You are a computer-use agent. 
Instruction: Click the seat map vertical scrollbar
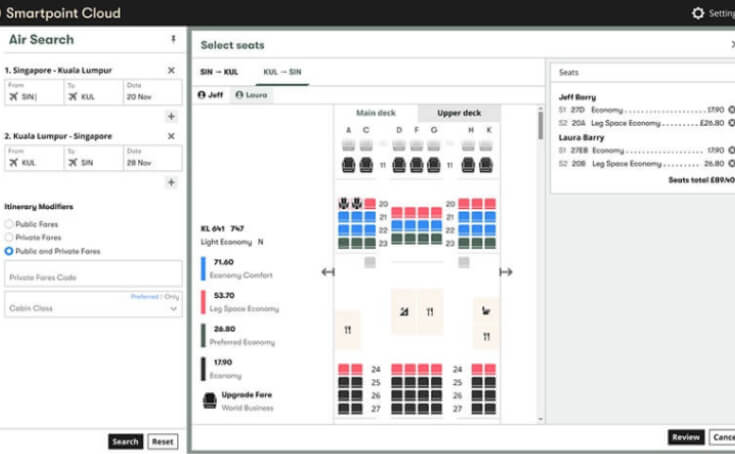(x=541, y=125)
